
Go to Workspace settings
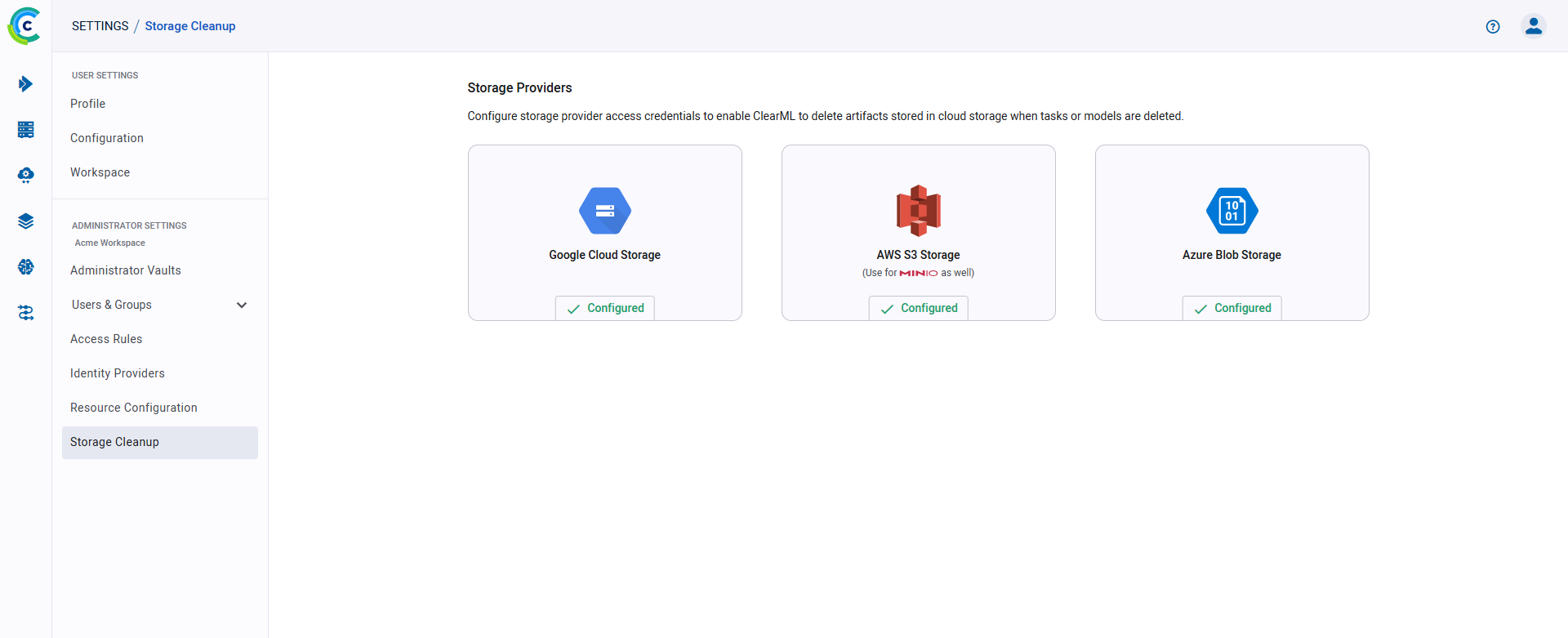(100, 172)
